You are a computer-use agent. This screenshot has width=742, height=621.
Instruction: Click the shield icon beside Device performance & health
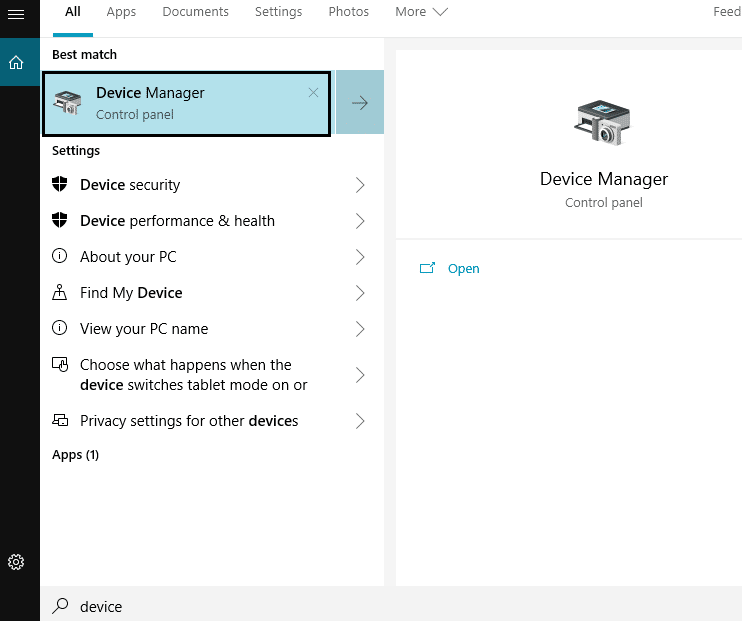[x=60, y=220]
